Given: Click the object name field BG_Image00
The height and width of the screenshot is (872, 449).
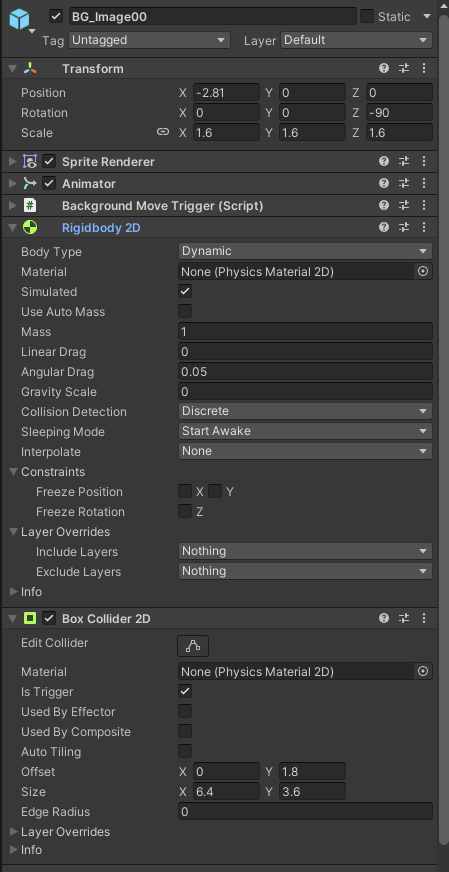Looking at the screenshot, I should (x=213, y=16).
